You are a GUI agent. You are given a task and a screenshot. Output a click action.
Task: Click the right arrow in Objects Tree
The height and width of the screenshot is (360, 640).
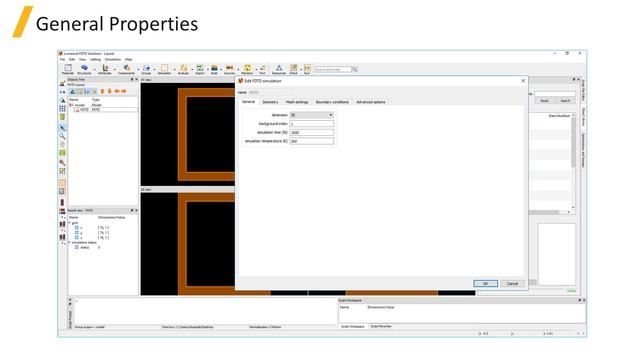point(124,91)
